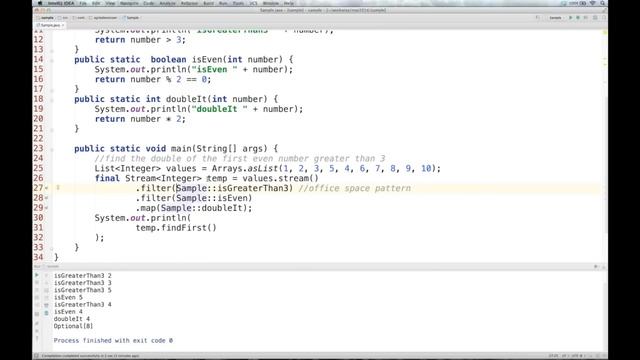Click the Sample class breadcrumb
The height and width of the screenshot is (360, 640).
coord(131,18)
